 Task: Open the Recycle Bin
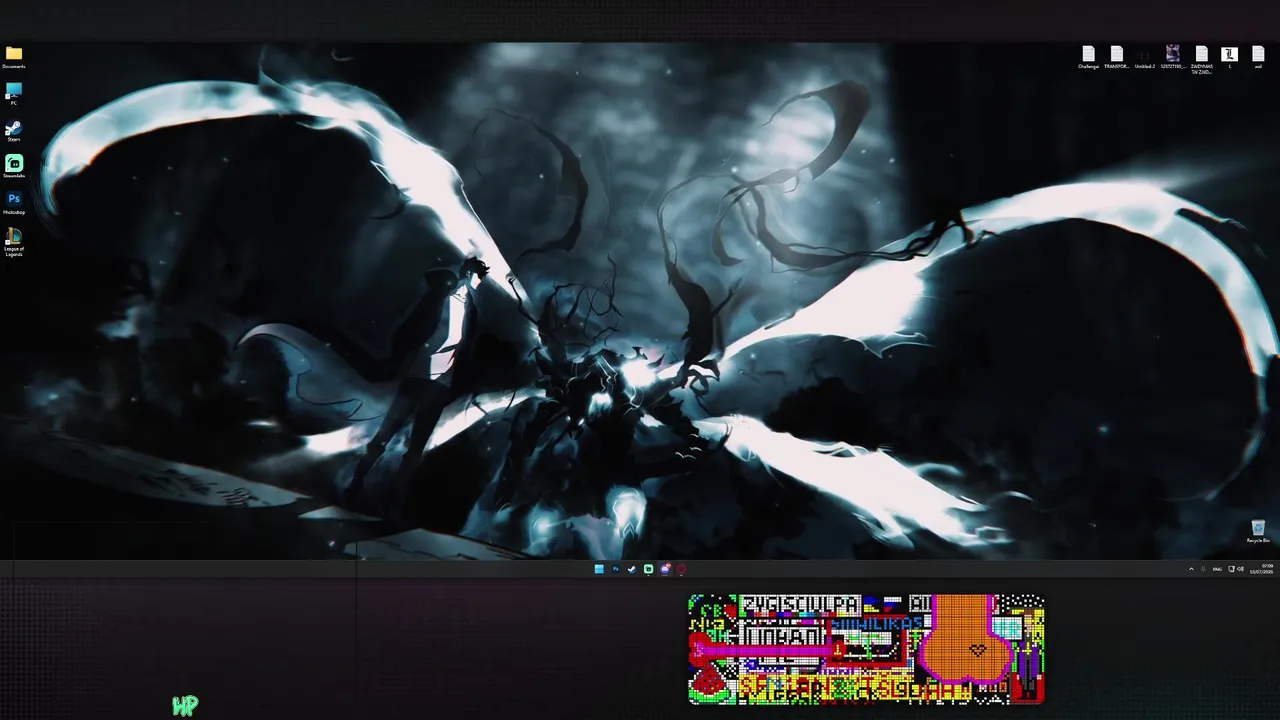1258,531
